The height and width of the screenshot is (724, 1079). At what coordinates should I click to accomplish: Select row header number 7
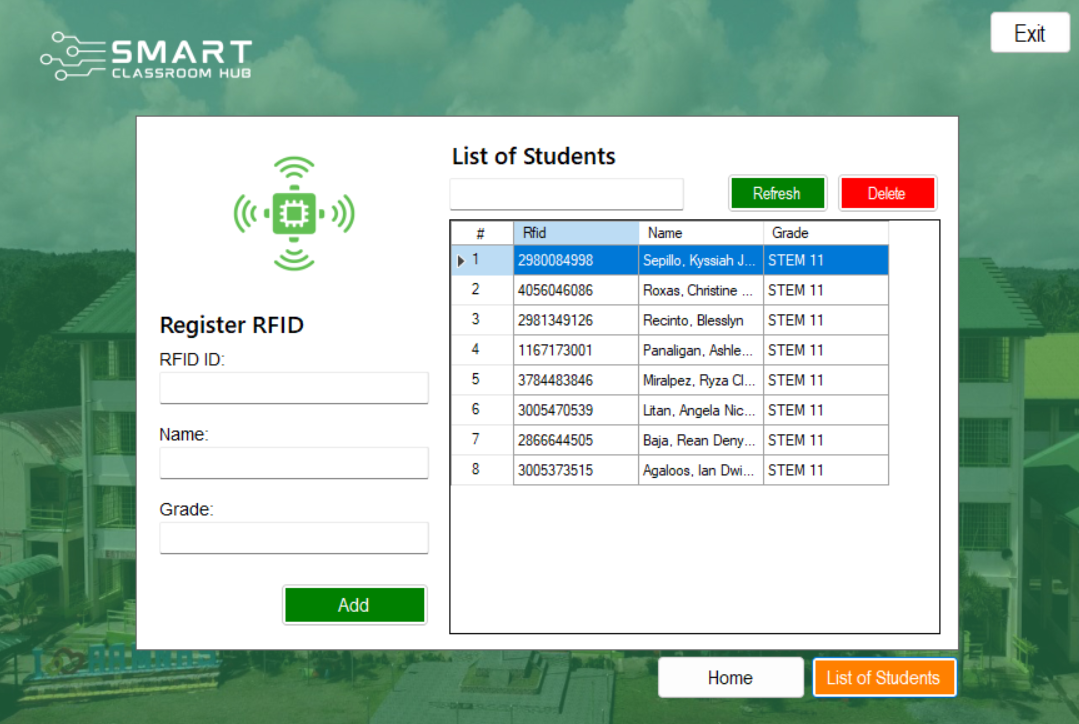click(x=482, y=440)
